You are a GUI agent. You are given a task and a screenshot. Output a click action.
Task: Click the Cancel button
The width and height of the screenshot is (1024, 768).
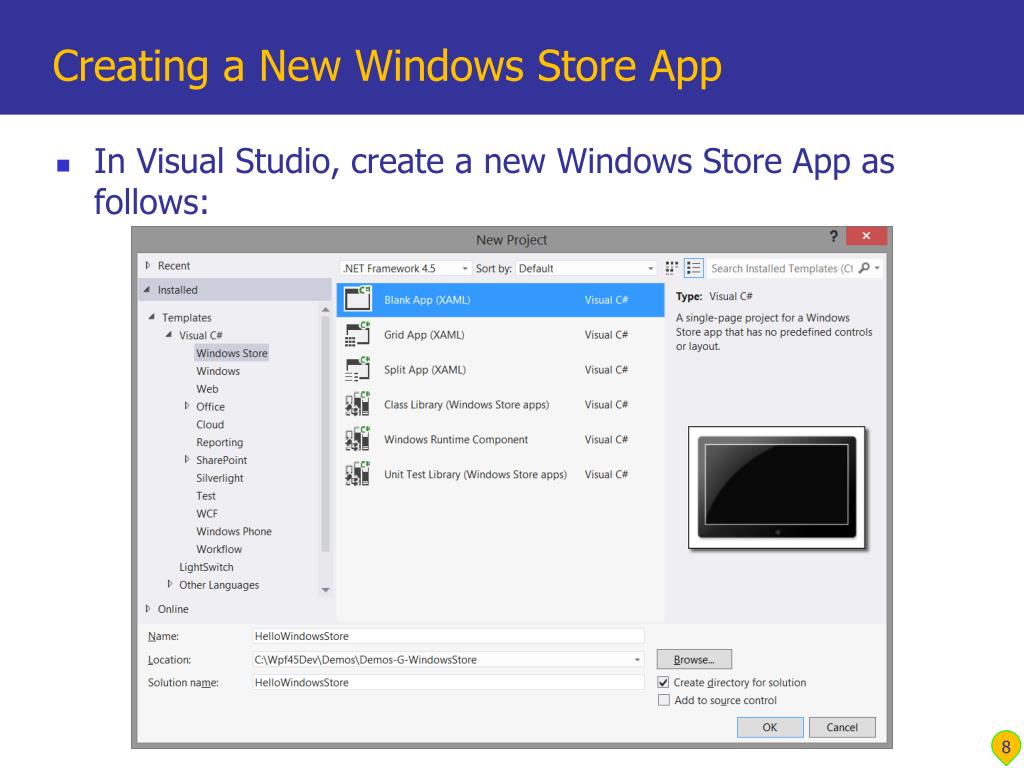(842, 727)
